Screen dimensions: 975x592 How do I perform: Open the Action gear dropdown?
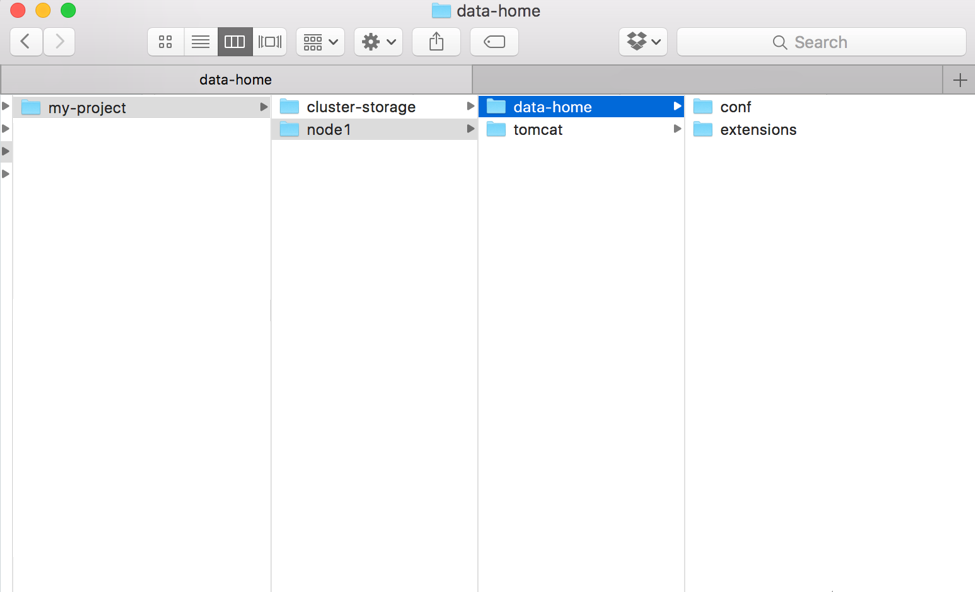point(378,41)
